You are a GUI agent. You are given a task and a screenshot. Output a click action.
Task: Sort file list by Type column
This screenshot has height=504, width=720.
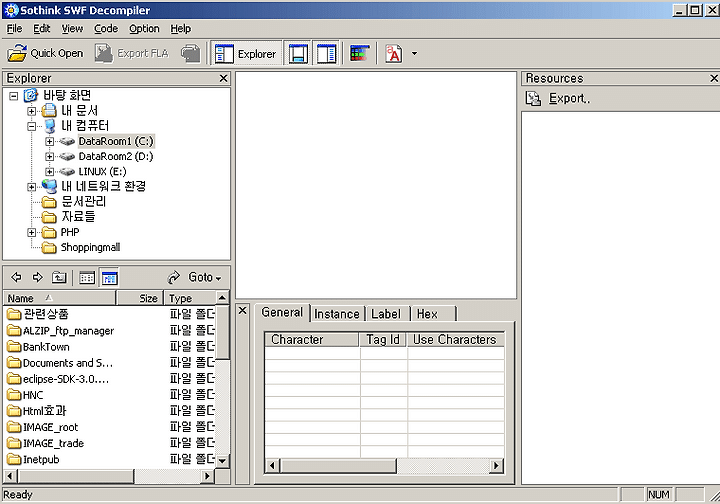point(190,298)
